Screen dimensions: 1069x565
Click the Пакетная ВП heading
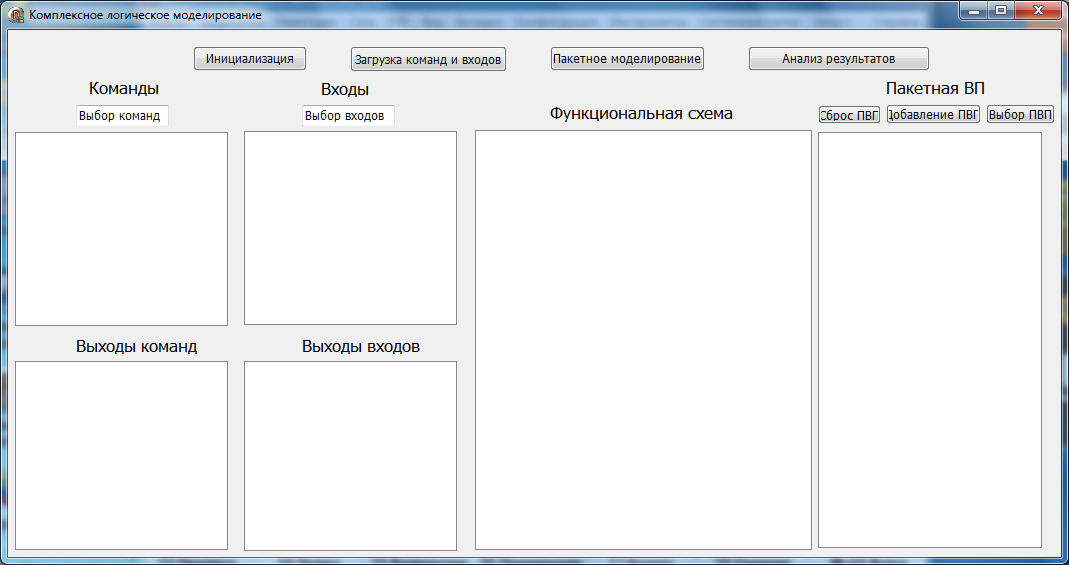tap(935, 89)
